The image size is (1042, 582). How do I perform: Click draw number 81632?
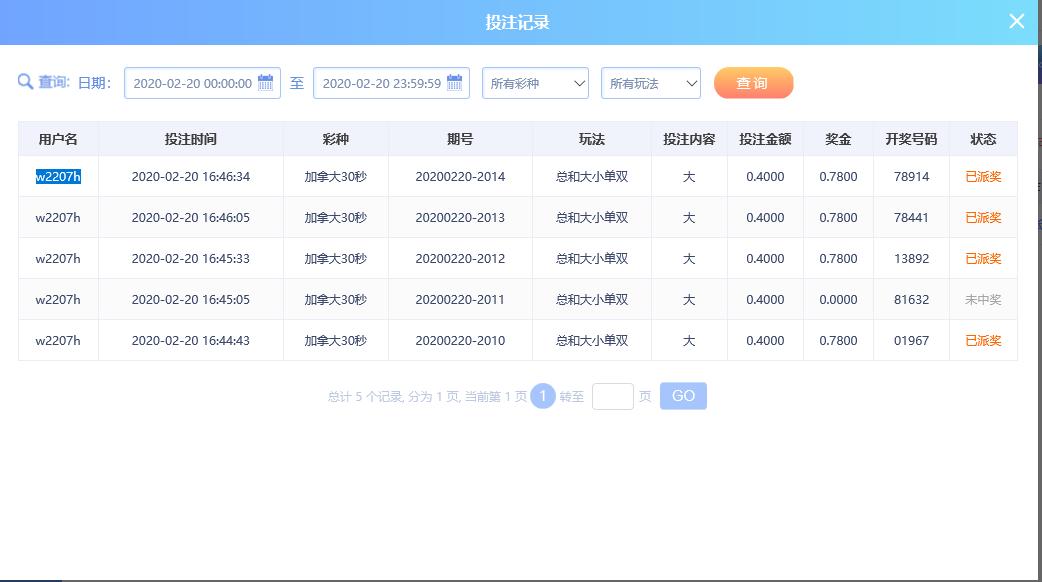(x=911, y=300)
